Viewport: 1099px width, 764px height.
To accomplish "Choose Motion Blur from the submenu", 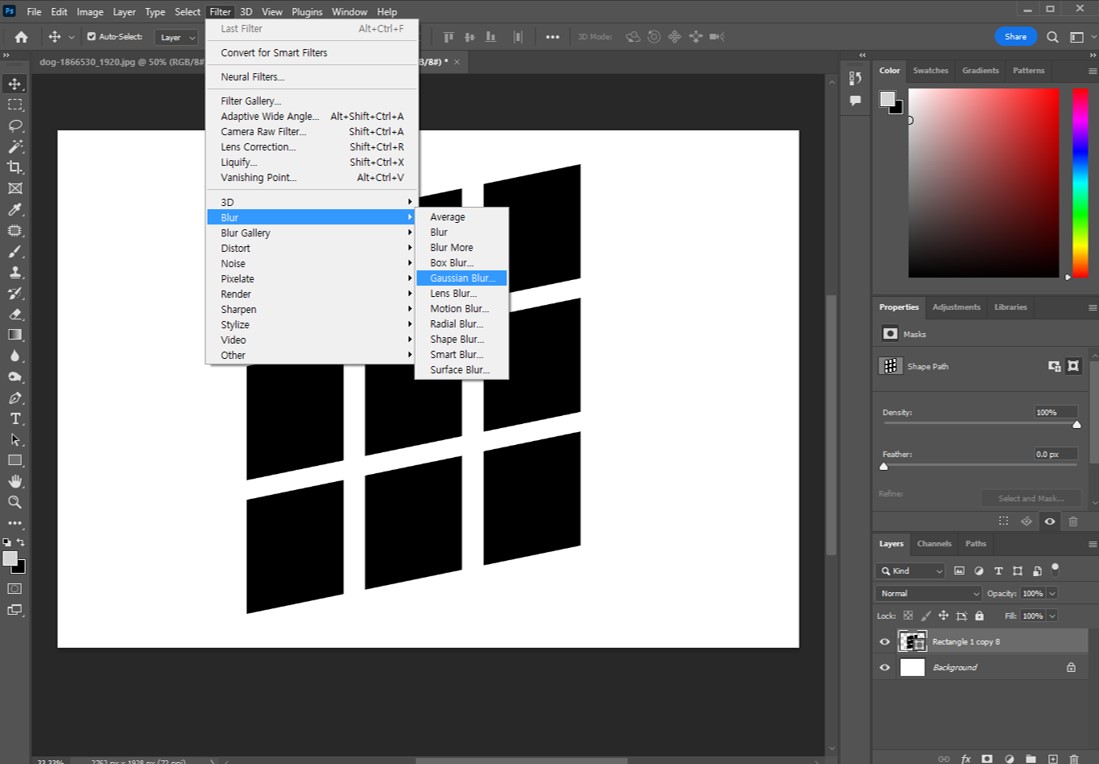I will (x=461, y=308).
